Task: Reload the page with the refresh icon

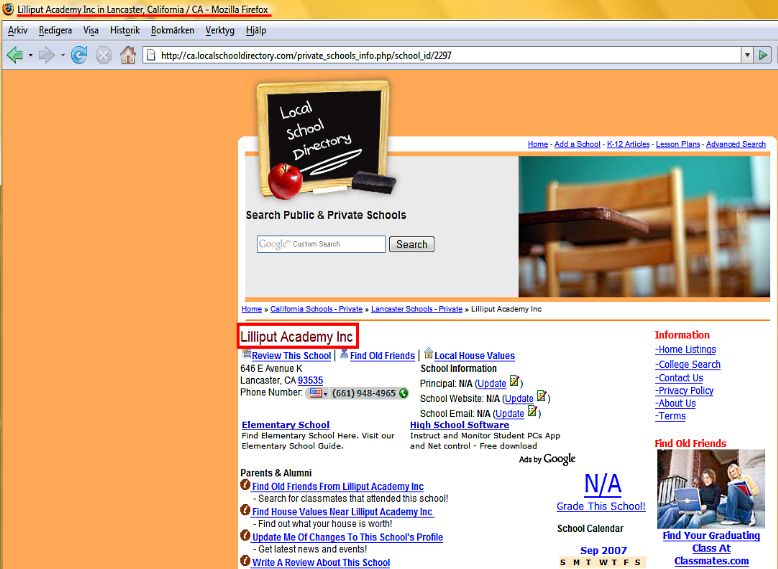Action: click(x=79, y=55)
